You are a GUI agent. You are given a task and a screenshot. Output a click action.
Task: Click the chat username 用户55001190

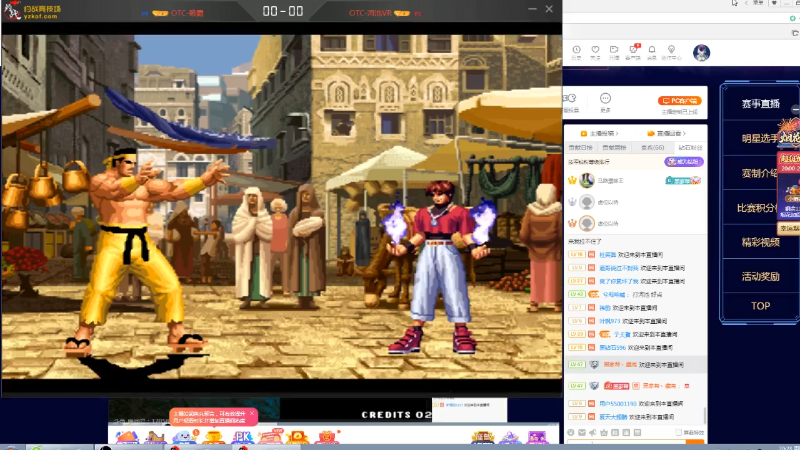point(618,404)
